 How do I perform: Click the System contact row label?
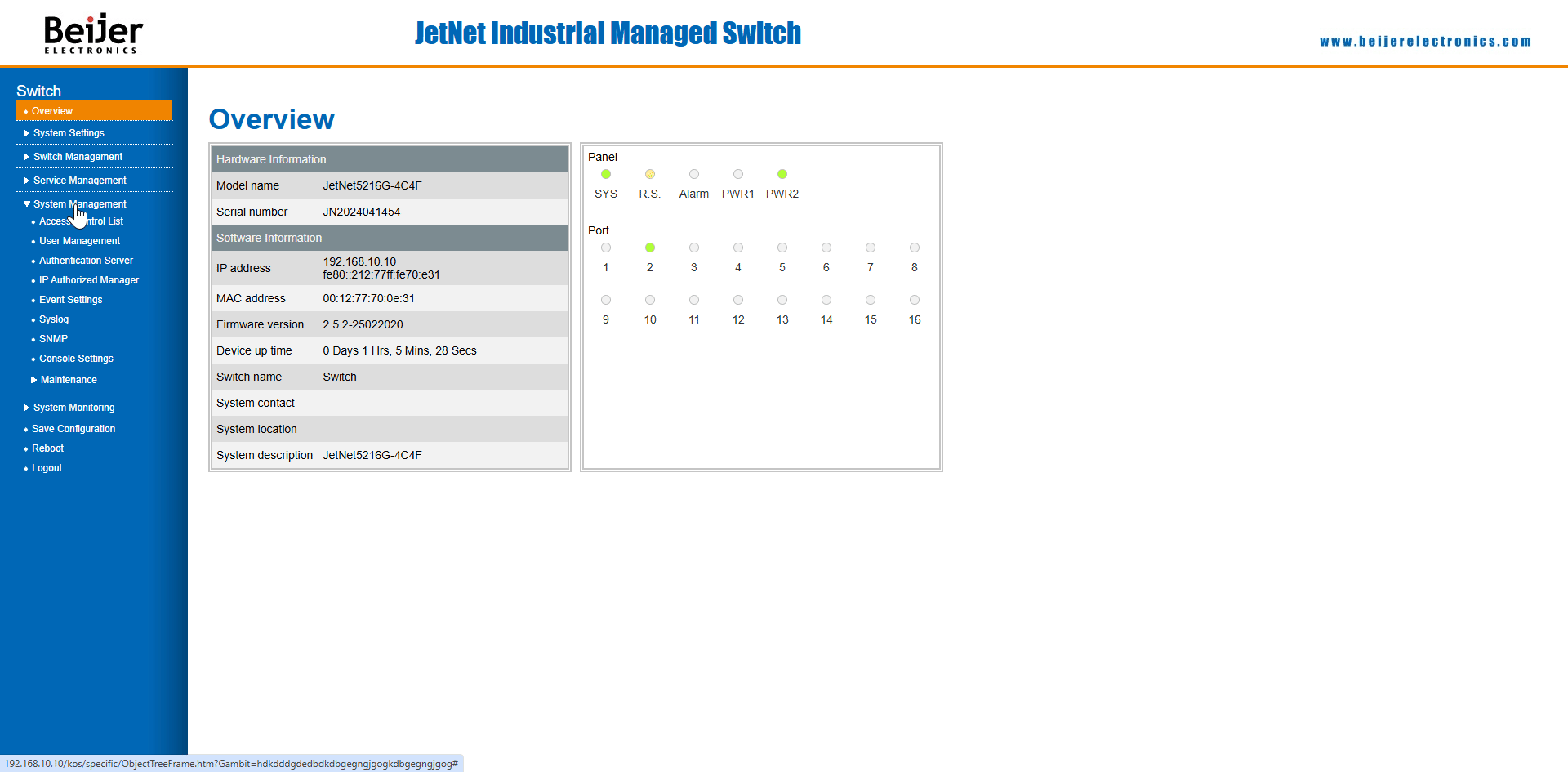pos(256,403)
